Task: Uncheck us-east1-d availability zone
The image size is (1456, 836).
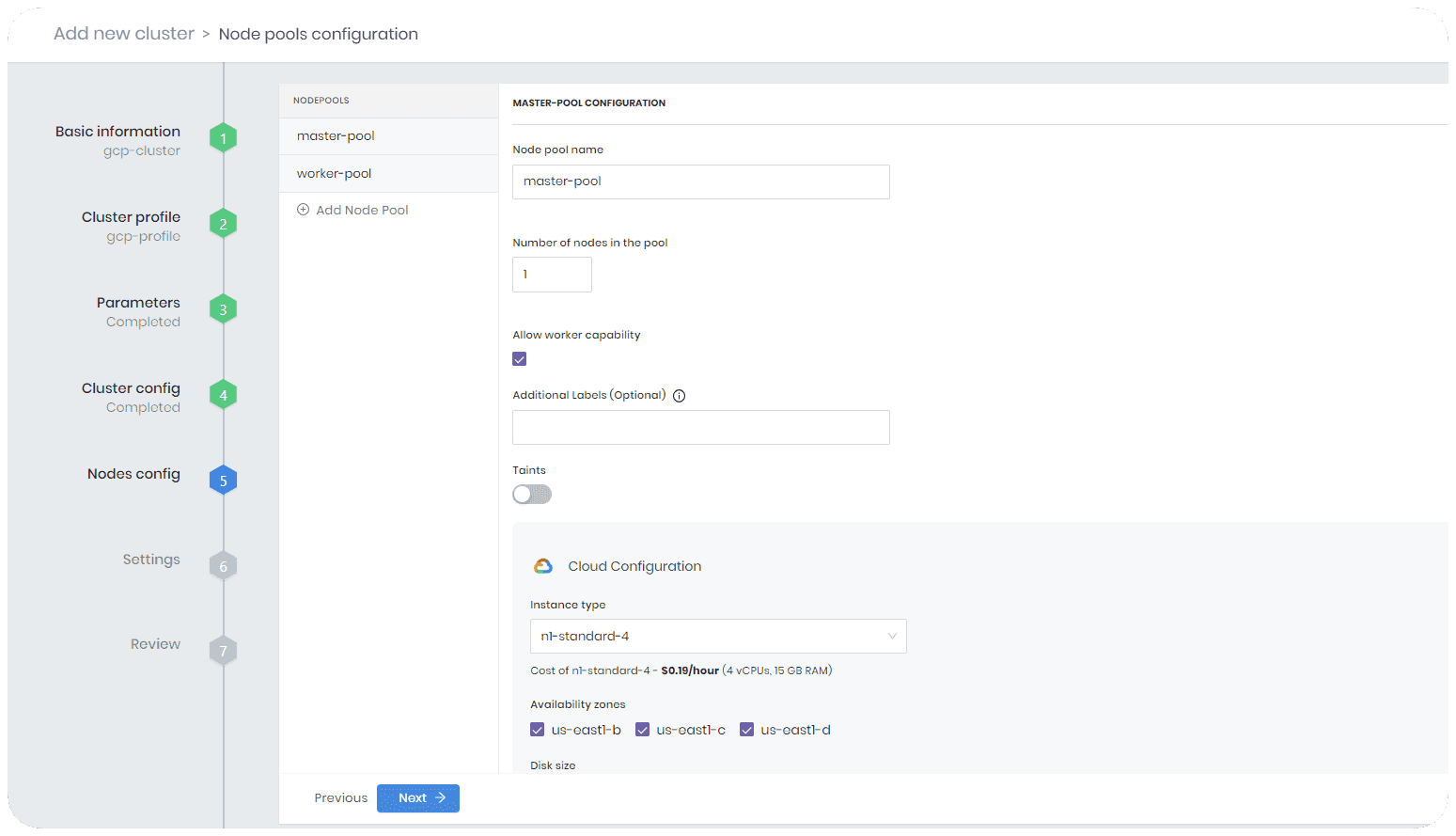Action: tap(747, 730)
